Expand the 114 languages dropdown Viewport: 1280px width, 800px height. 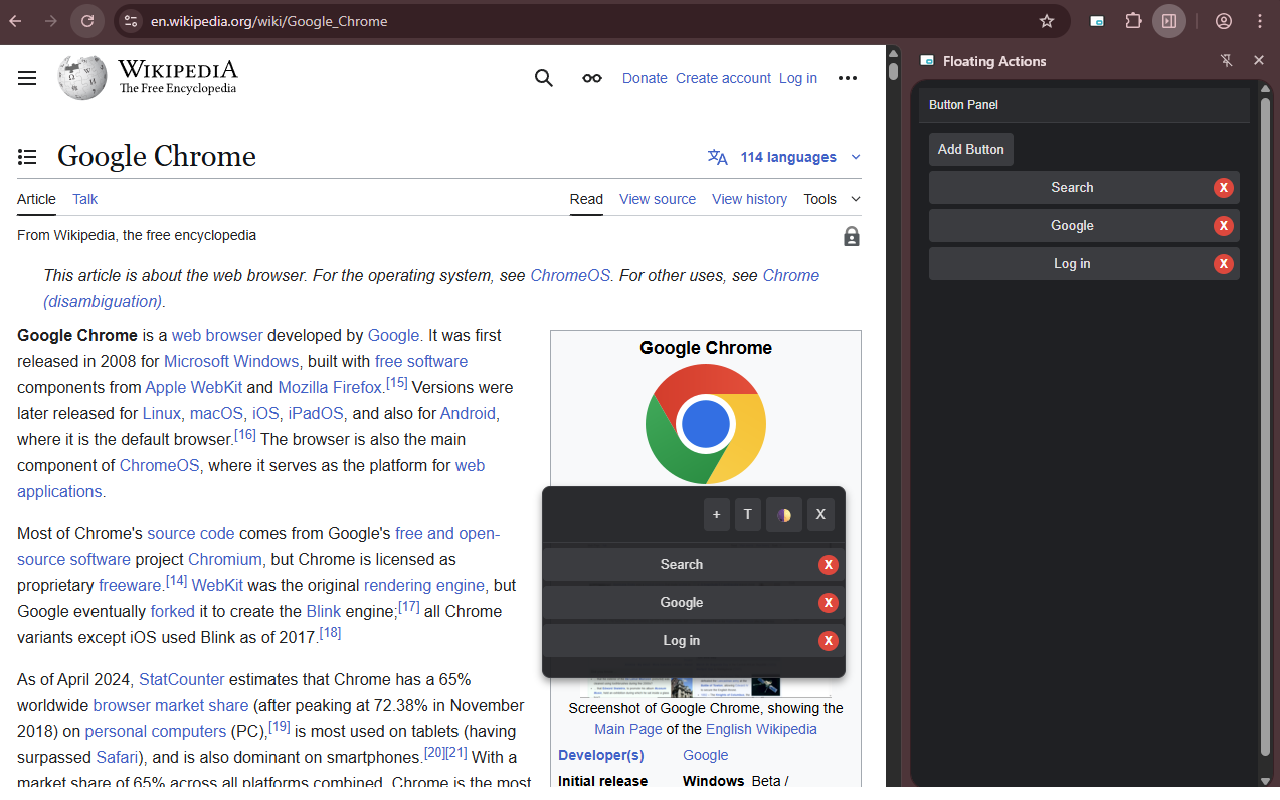tap(784, 157)
